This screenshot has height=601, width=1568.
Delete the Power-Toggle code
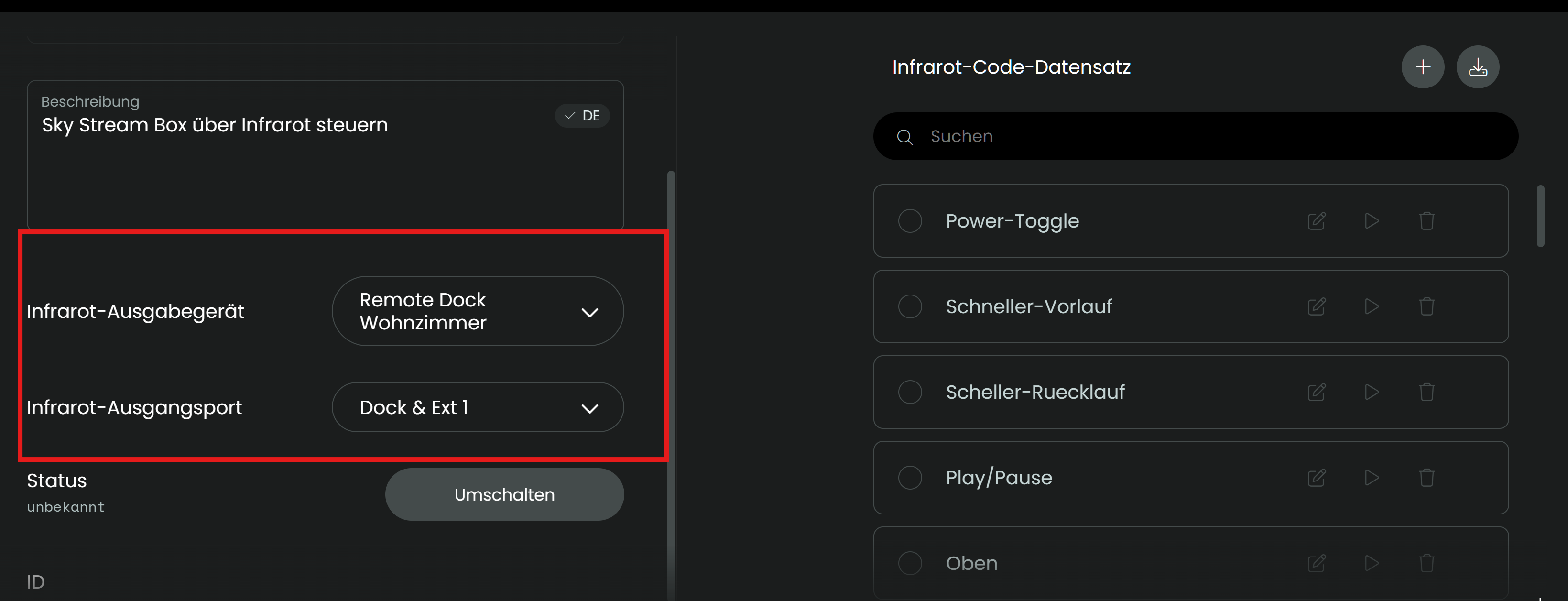click(1427, 221)
